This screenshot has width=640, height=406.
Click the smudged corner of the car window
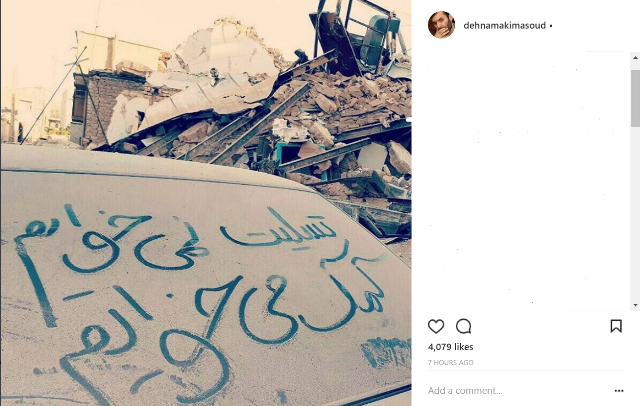pos(386,352)
